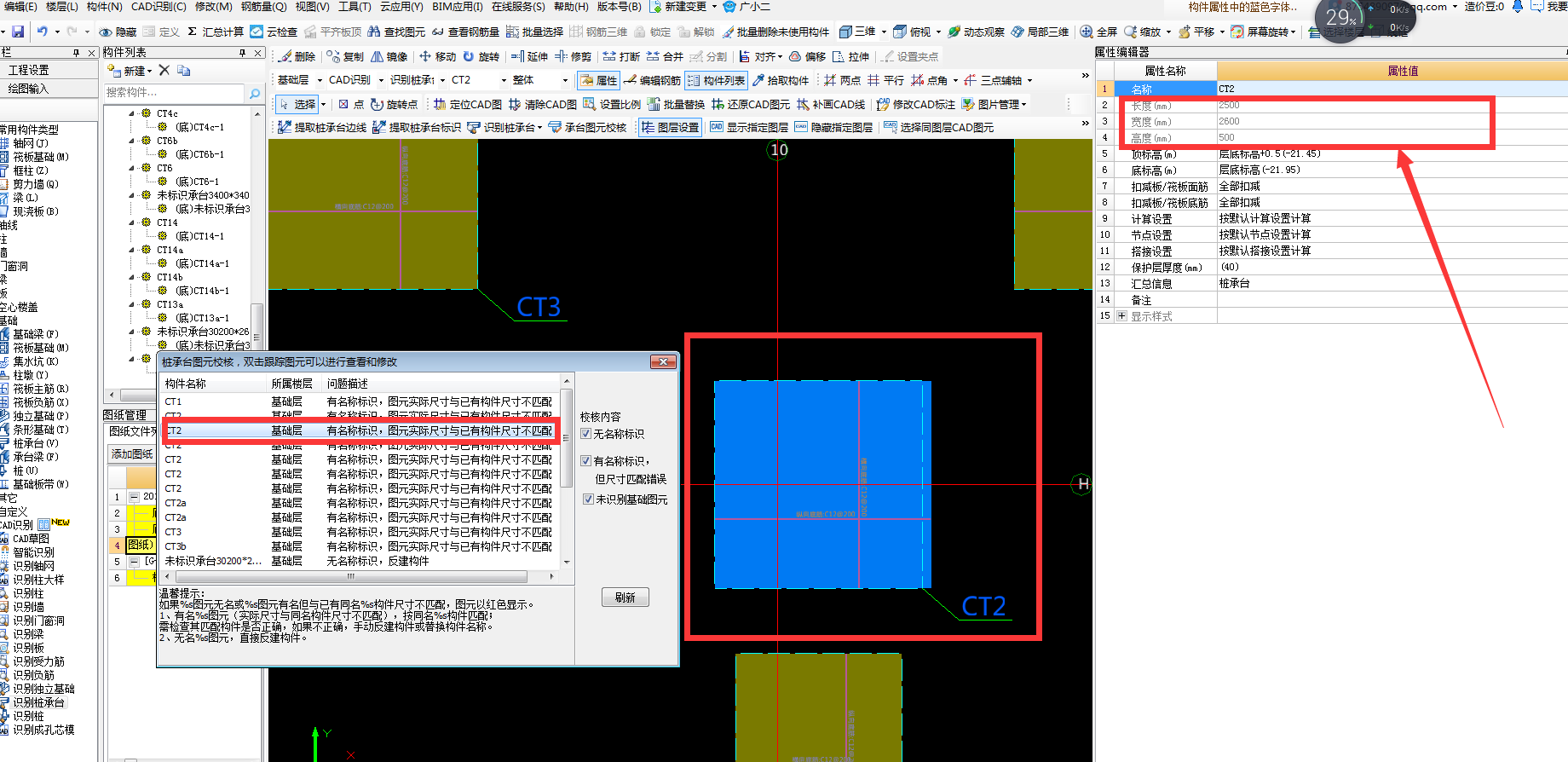
Task: Click 定位CAD图 tool
Action: (468, 104)
